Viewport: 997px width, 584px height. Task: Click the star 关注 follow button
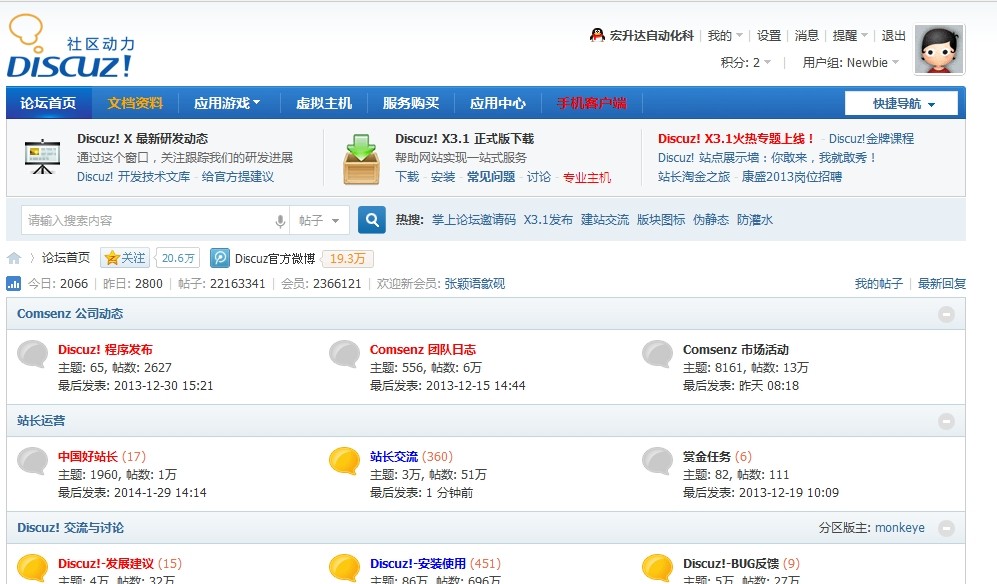pyautogui.click(x=125, y=258)
